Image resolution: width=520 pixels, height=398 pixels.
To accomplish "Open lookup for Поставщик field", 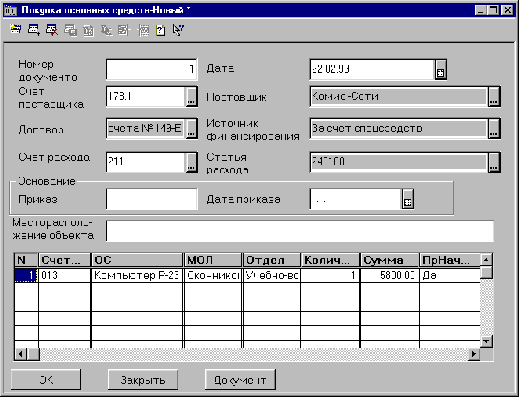I will coord(494,97).
